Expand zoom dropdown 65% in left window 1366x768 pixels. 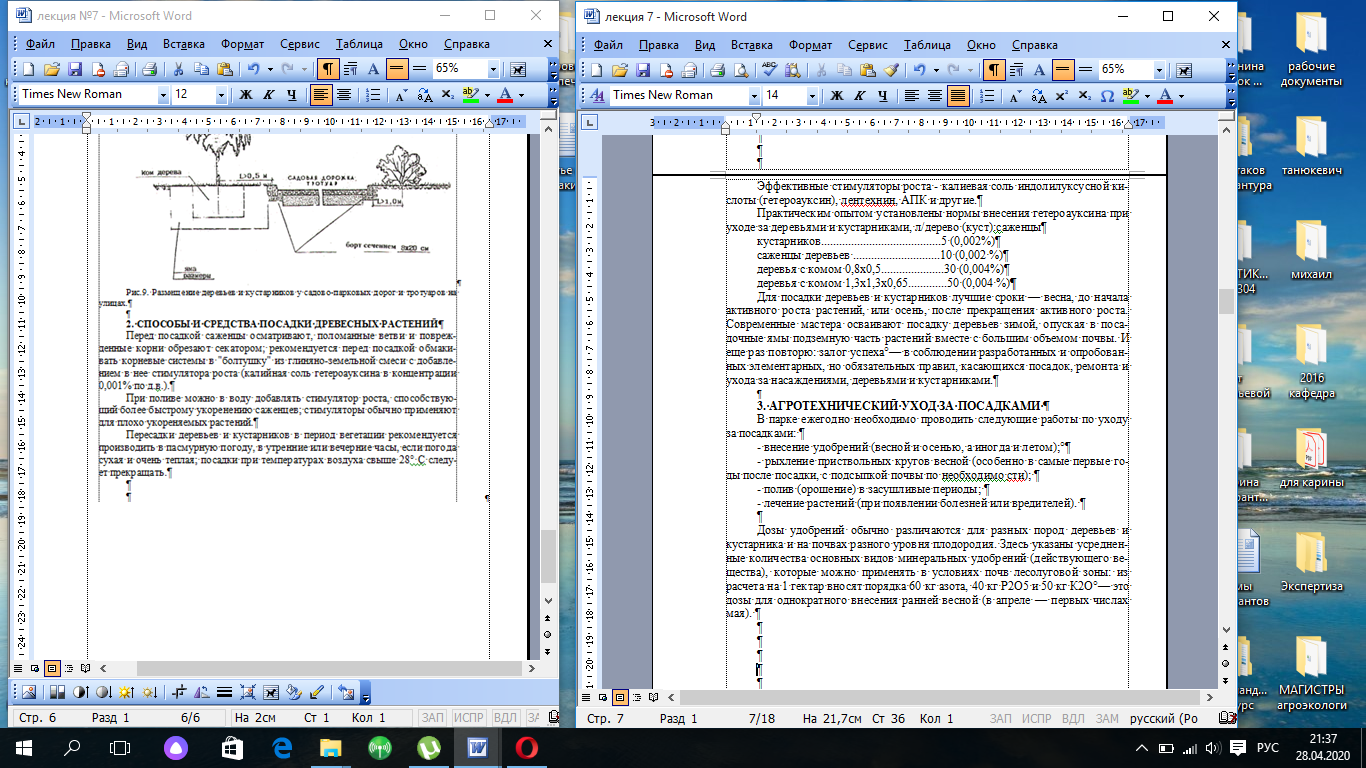pyautogui.click(x=493, y=69)
